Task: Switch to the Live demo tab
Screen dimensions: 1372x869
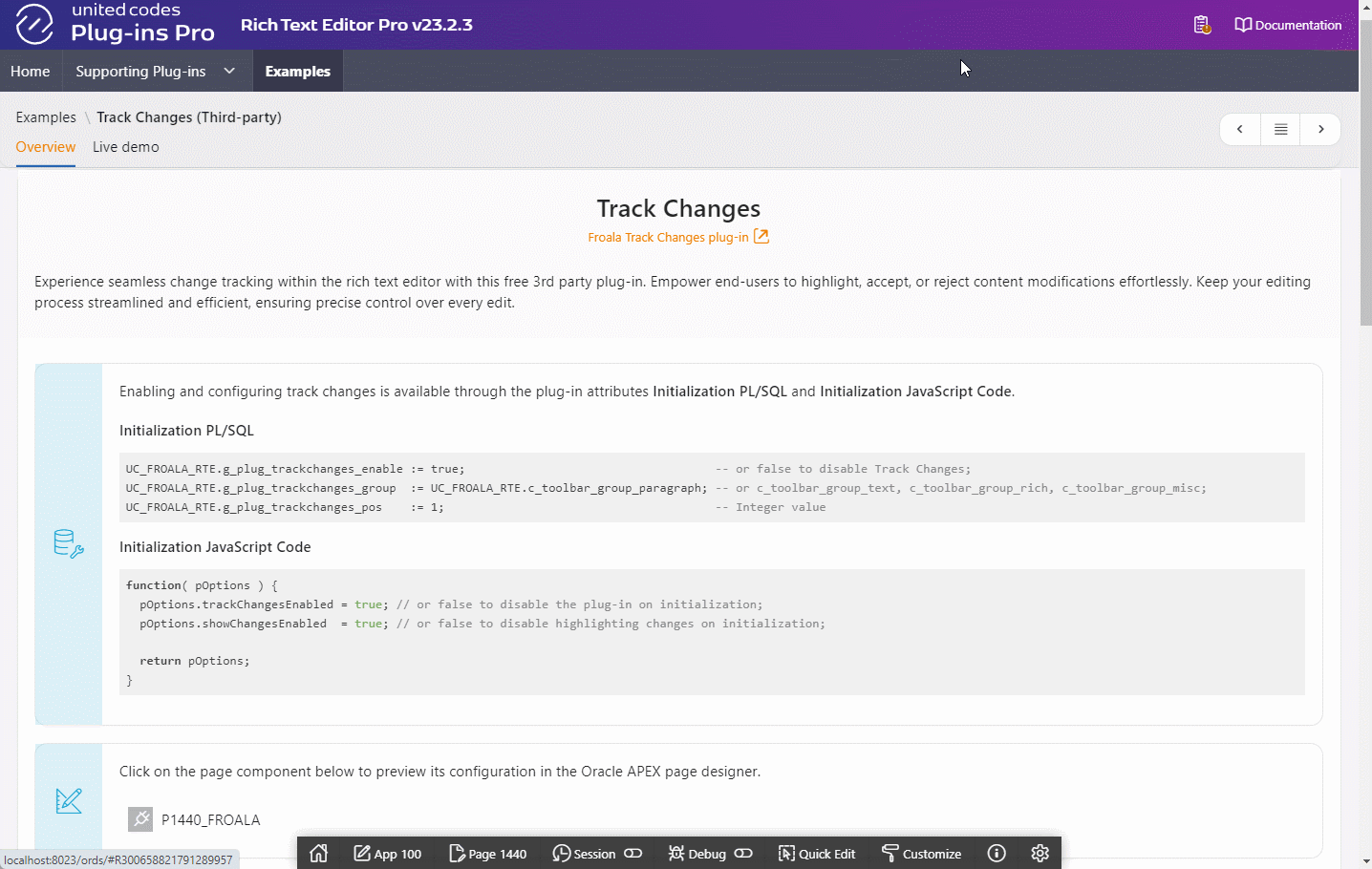Action: 126,147
